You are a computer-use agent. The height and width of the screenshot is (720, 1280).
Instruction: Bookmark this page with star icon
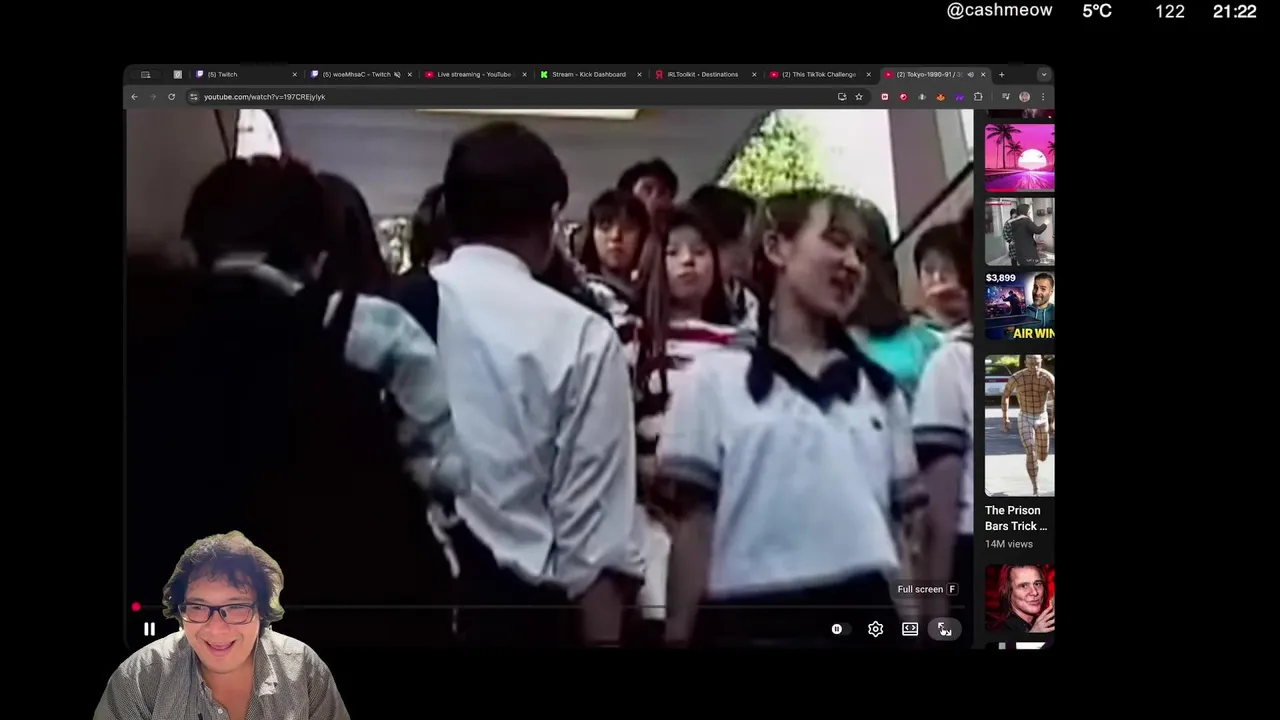coord(858,97)
